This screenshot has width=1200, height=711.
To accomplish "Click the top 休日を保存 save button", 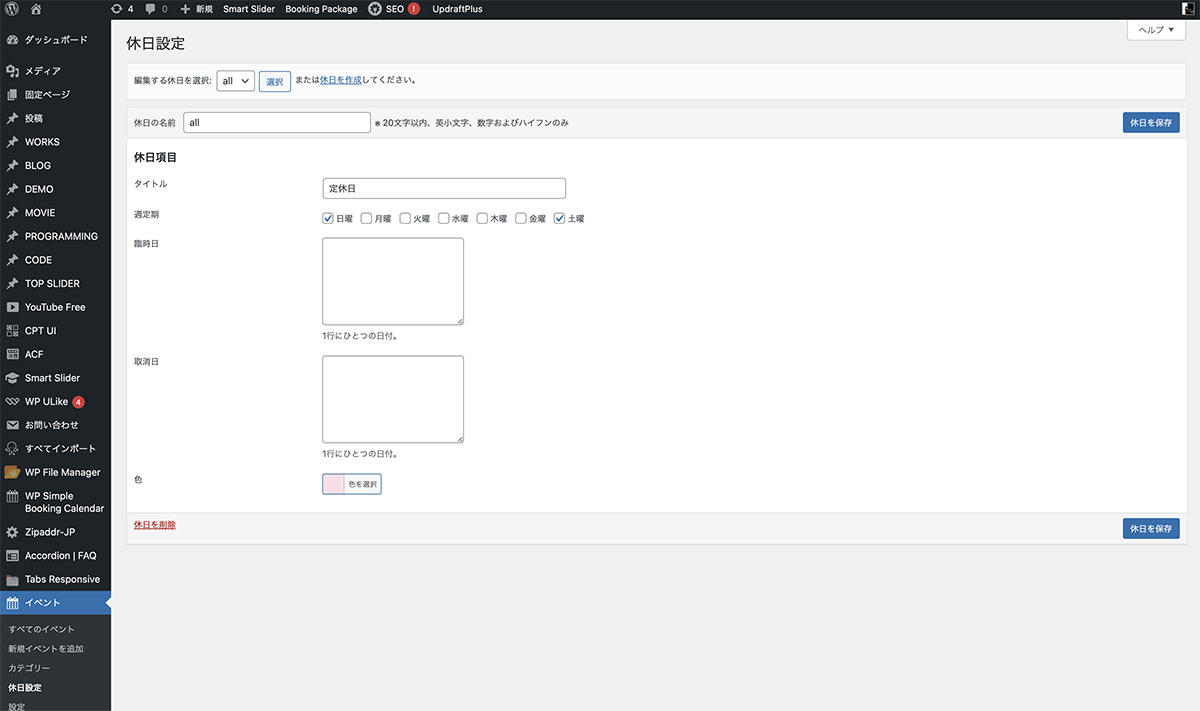I will pyautogui.click(x=1150, y=122).
